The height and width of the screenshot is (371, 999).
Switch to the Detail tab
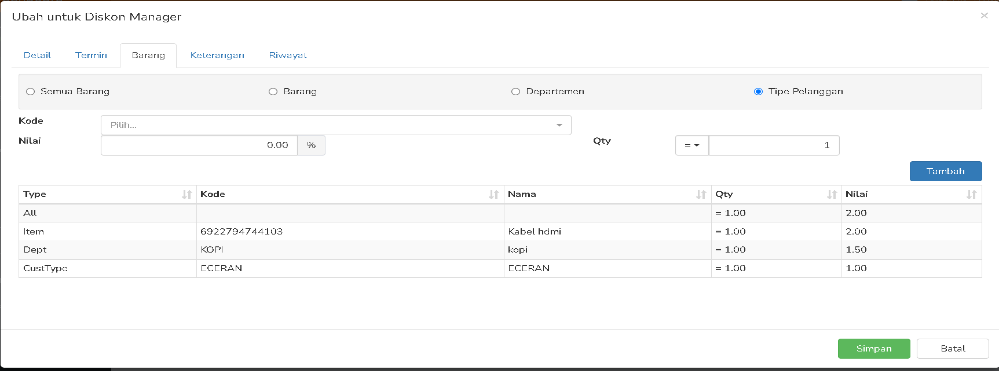[37, 55]
